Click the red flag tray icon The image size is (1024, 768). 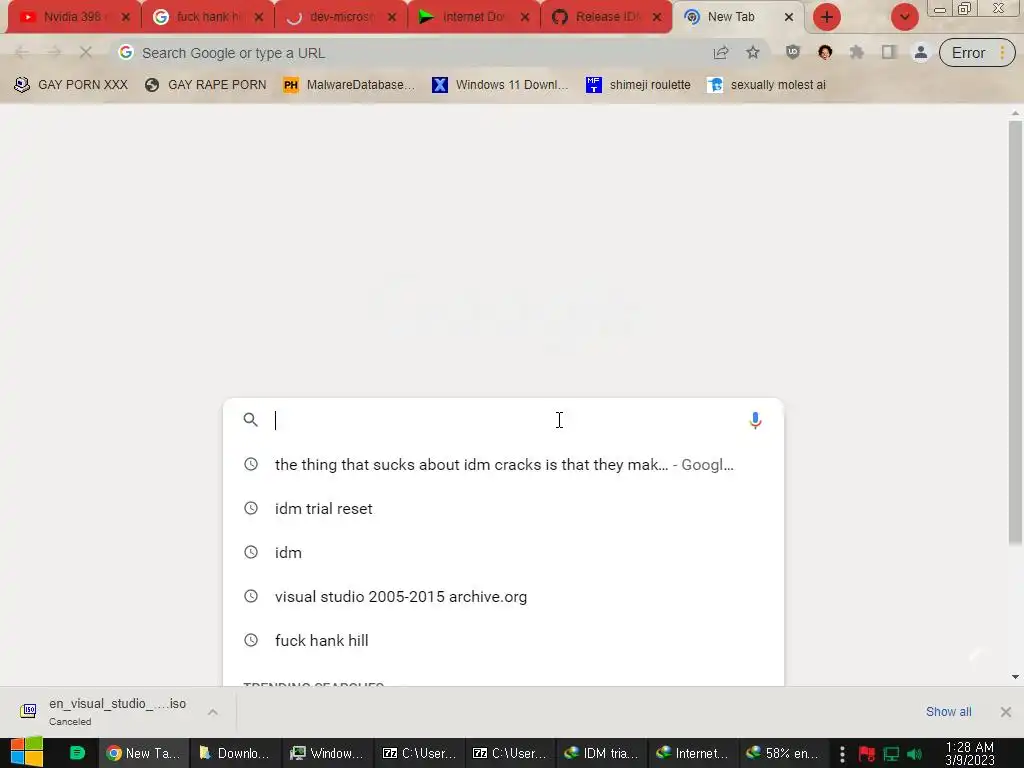tap(867, 754)
